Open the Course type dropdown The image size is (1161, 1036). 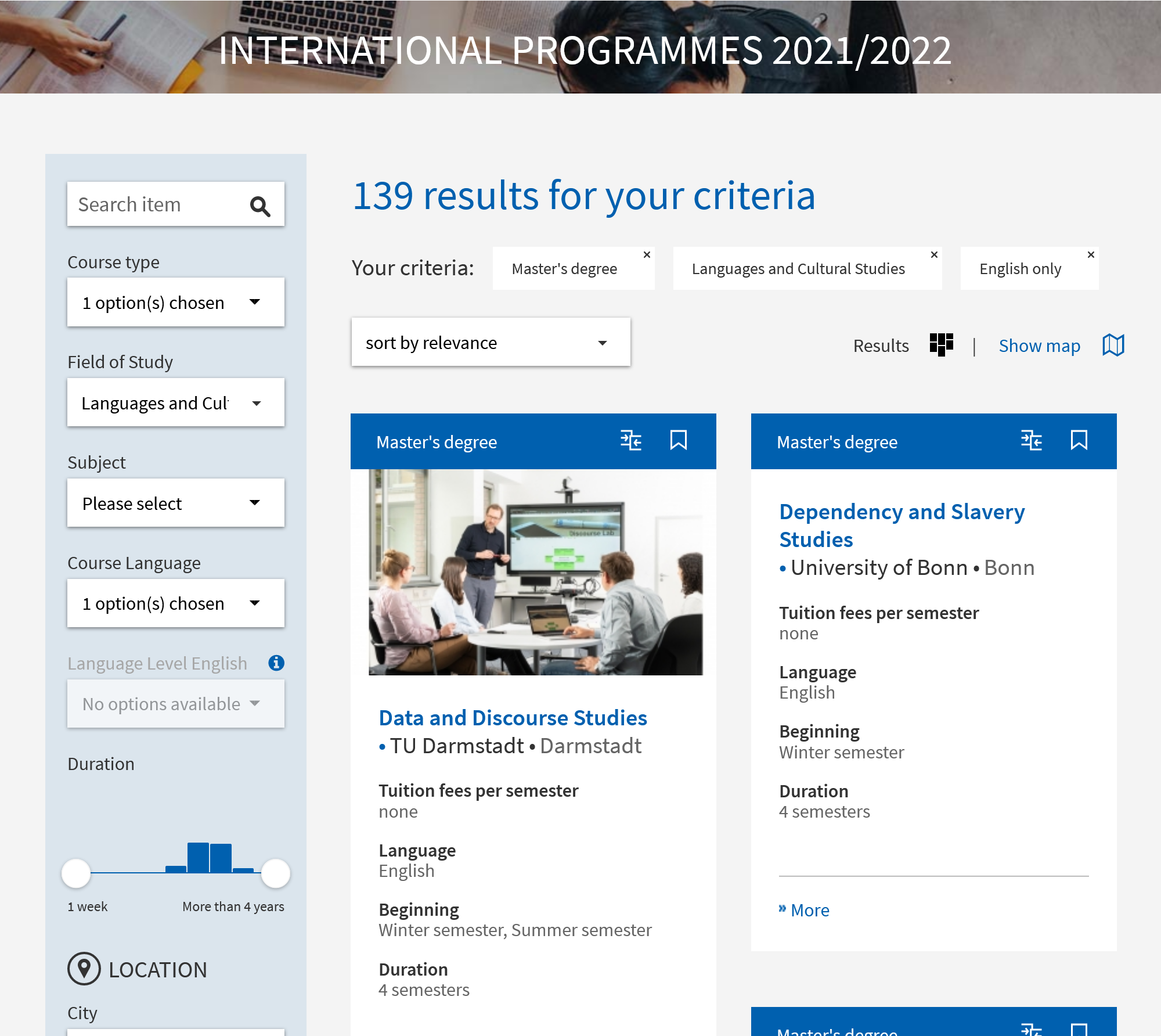pyautogui.click(x=175, y=302)
